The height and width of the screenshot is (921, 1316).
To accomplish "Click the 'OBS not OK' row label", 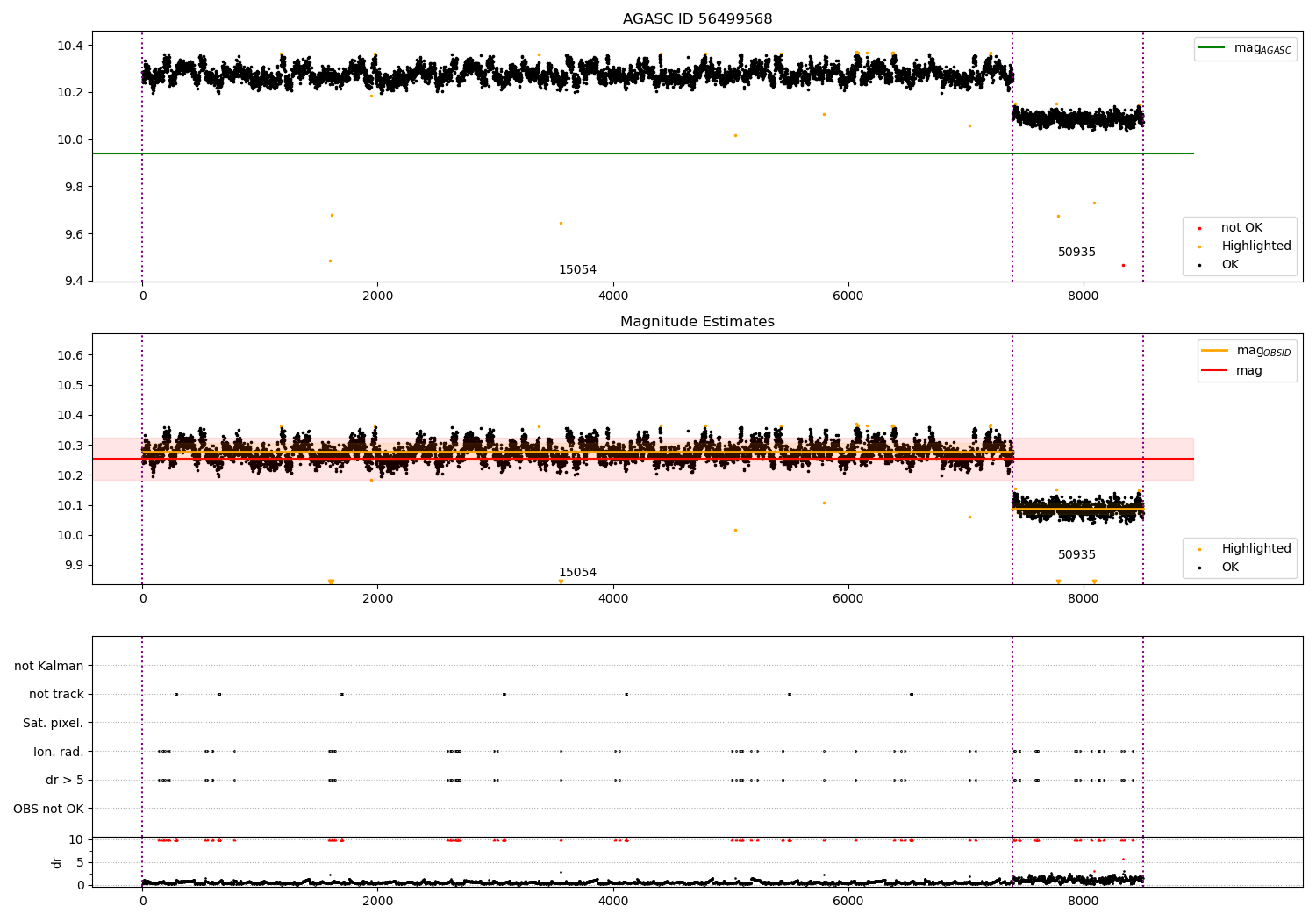I will [48, 810].
